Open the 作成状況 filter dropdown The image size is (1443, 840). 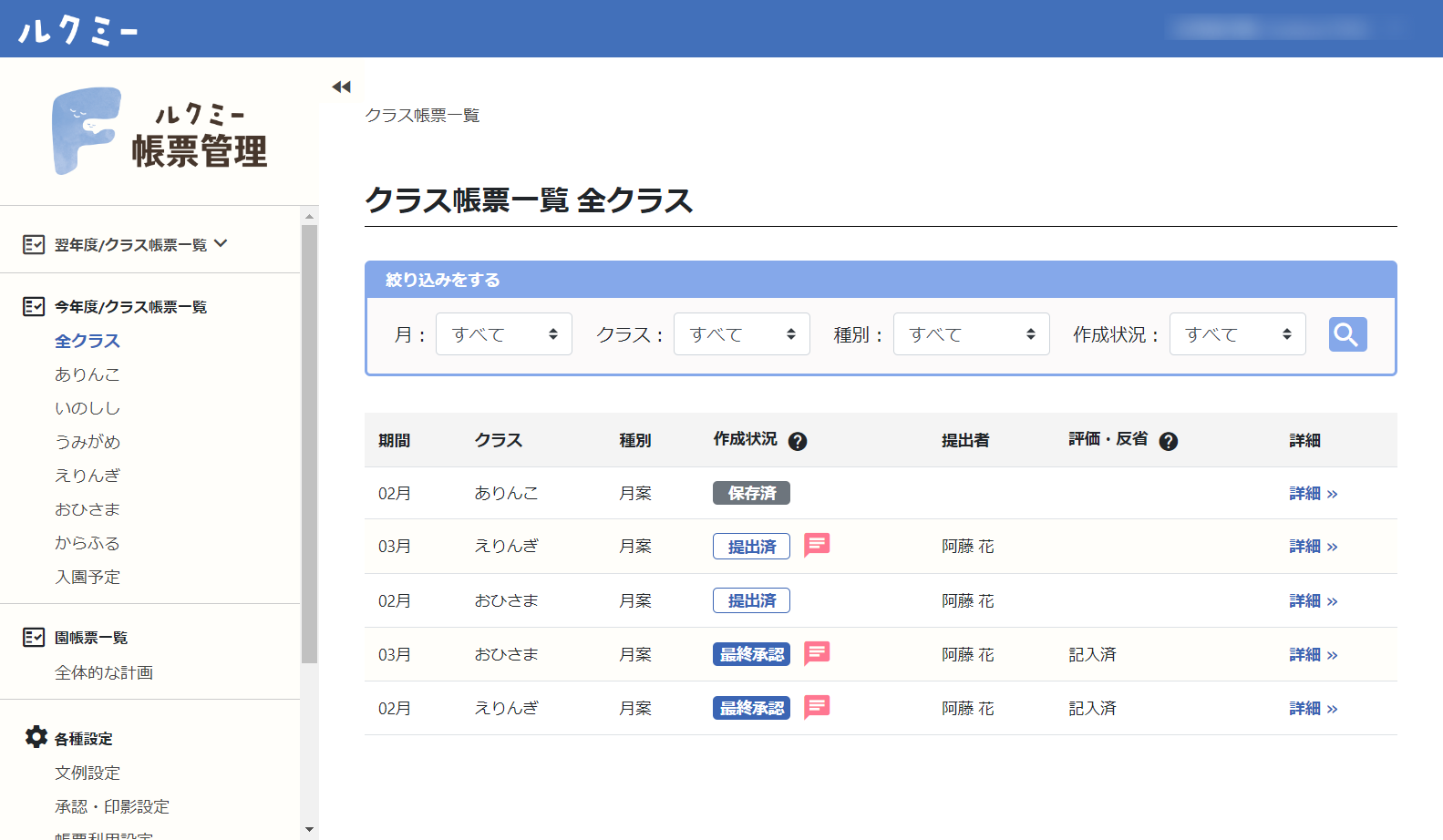pos(1237,334)
